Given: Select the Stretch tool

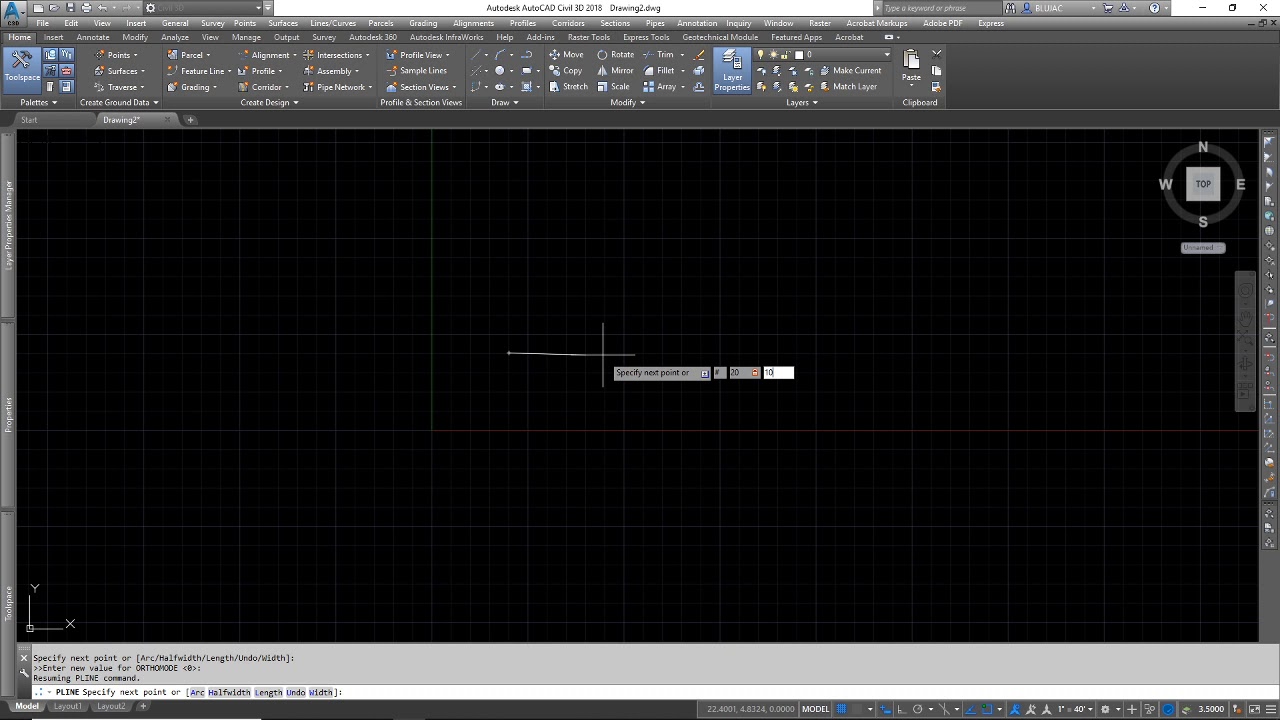Looking at the screenshot, I should coord(568,87).
